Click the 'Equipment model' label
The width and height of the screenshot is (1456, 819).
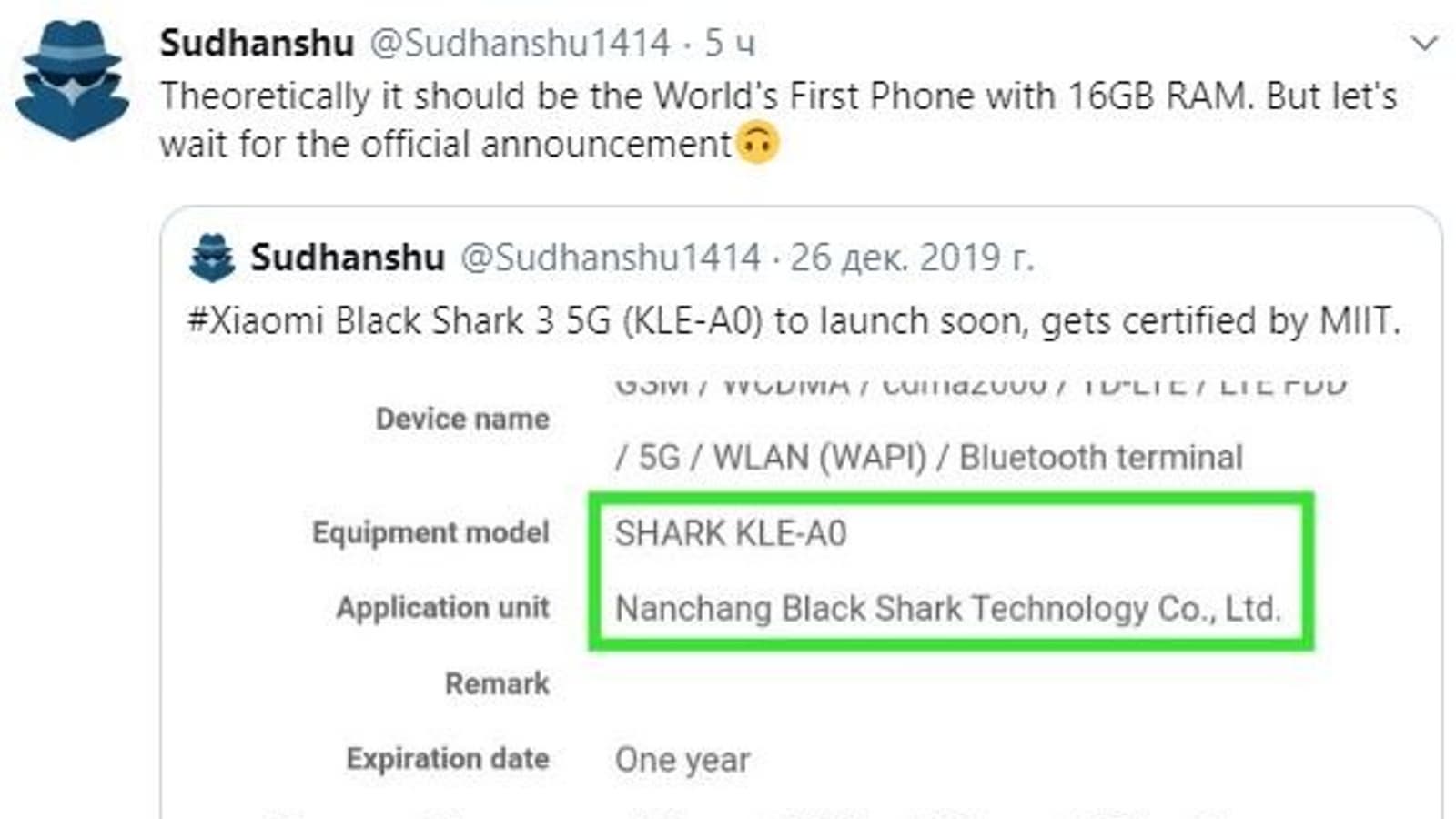tap(430, 532)
